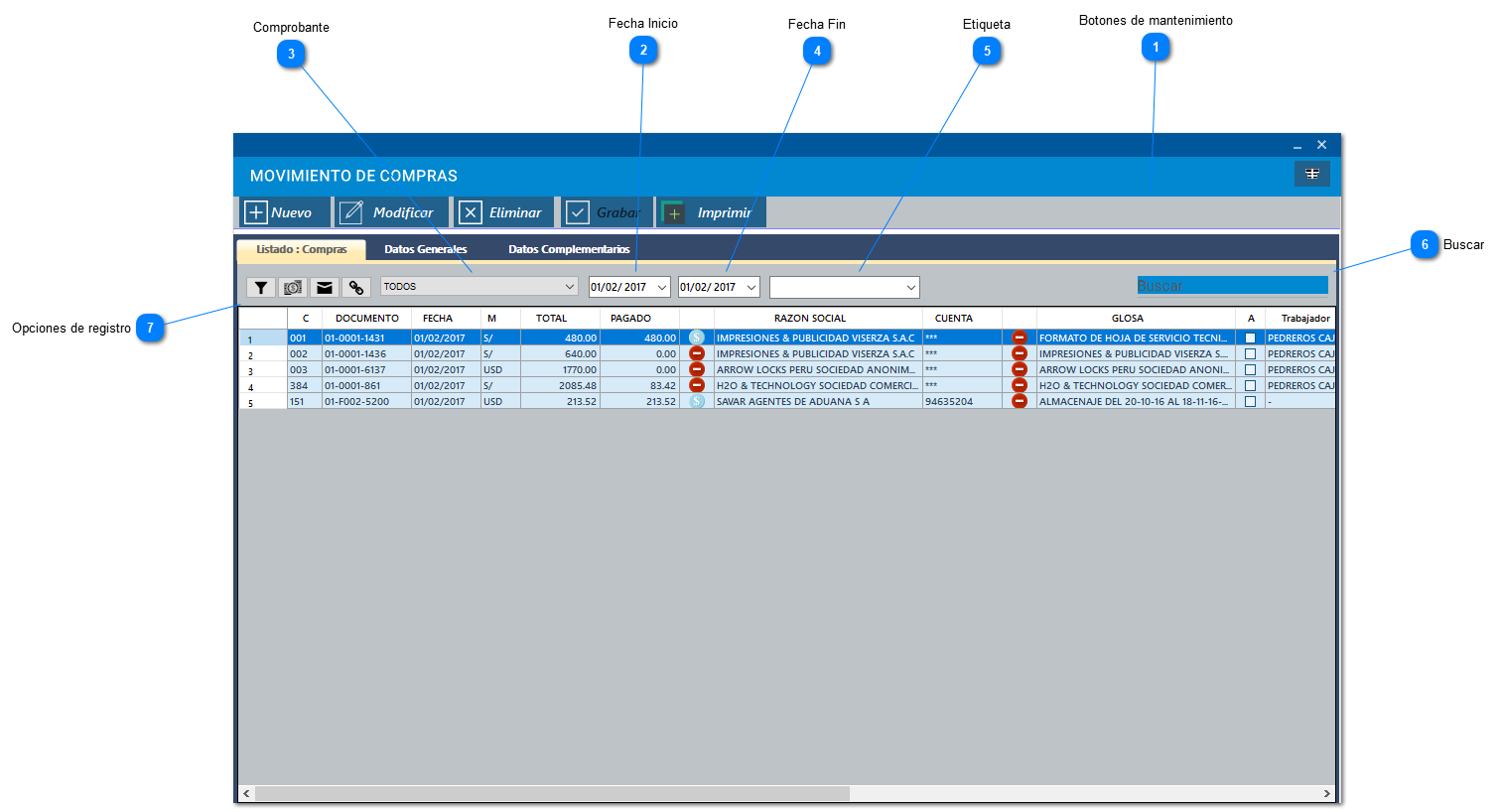Viewport: 1500px width, 812px height.
Task: Open the end date picker dropdown
Action: click(751, 288)
